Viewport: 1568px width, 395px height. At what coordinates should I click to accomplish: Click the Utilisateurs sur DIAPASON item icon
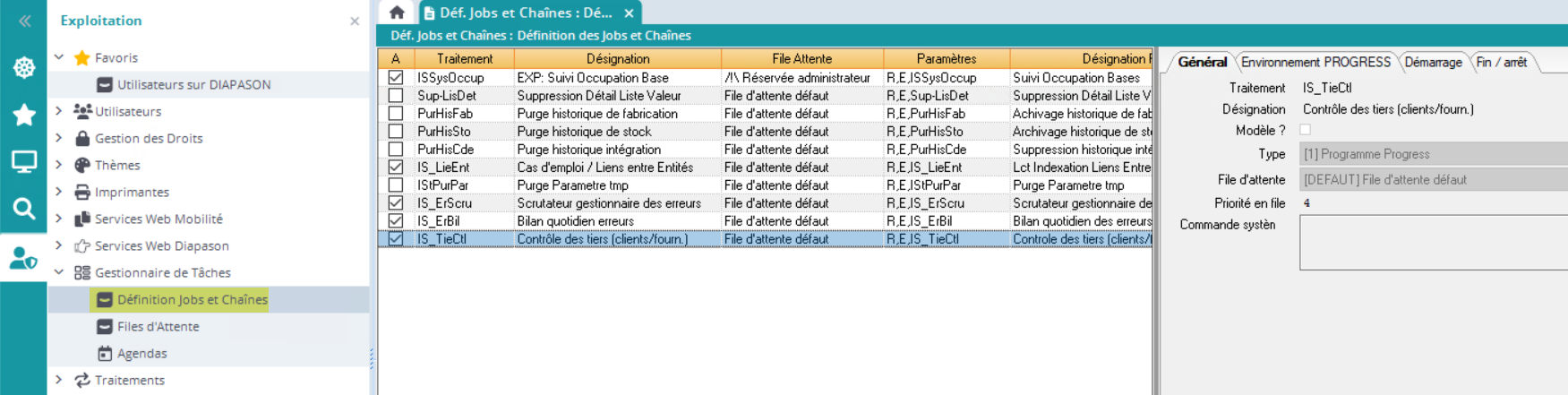pos(105,84)
